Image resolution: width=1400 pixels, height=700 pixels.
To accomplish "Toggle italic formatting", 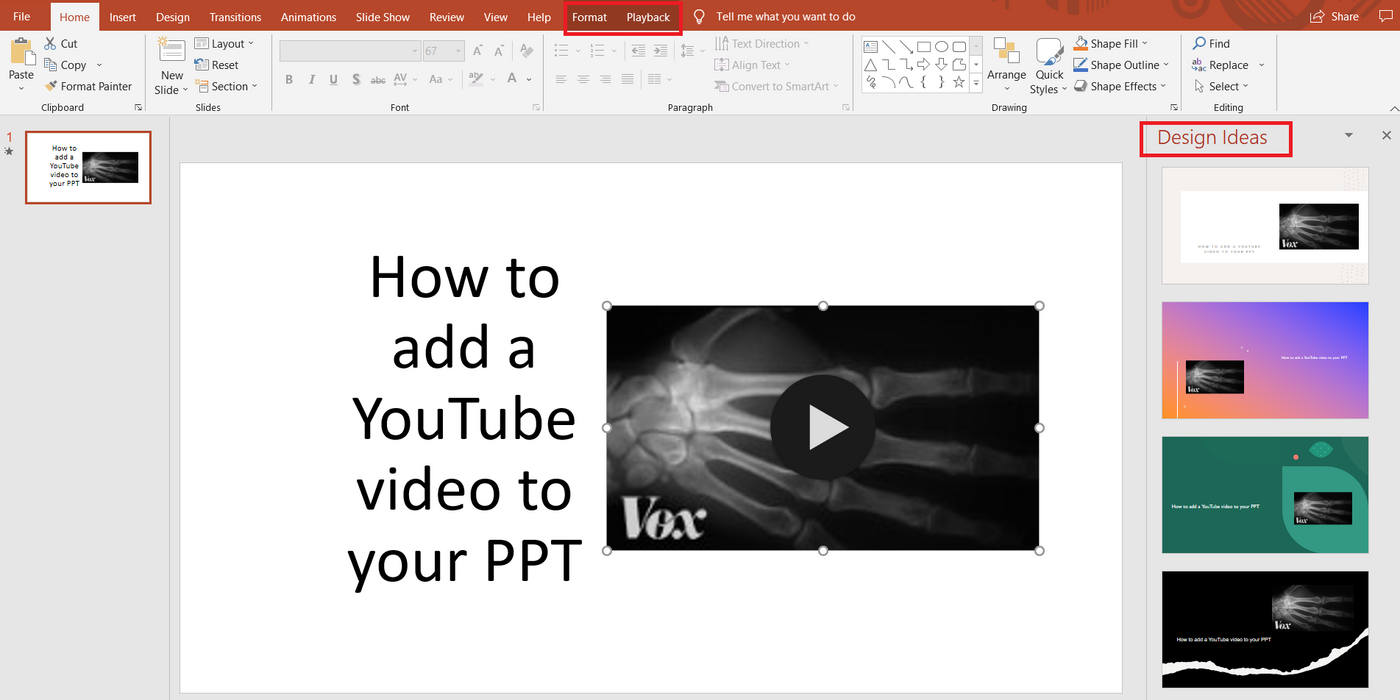I will coord(311,80).
